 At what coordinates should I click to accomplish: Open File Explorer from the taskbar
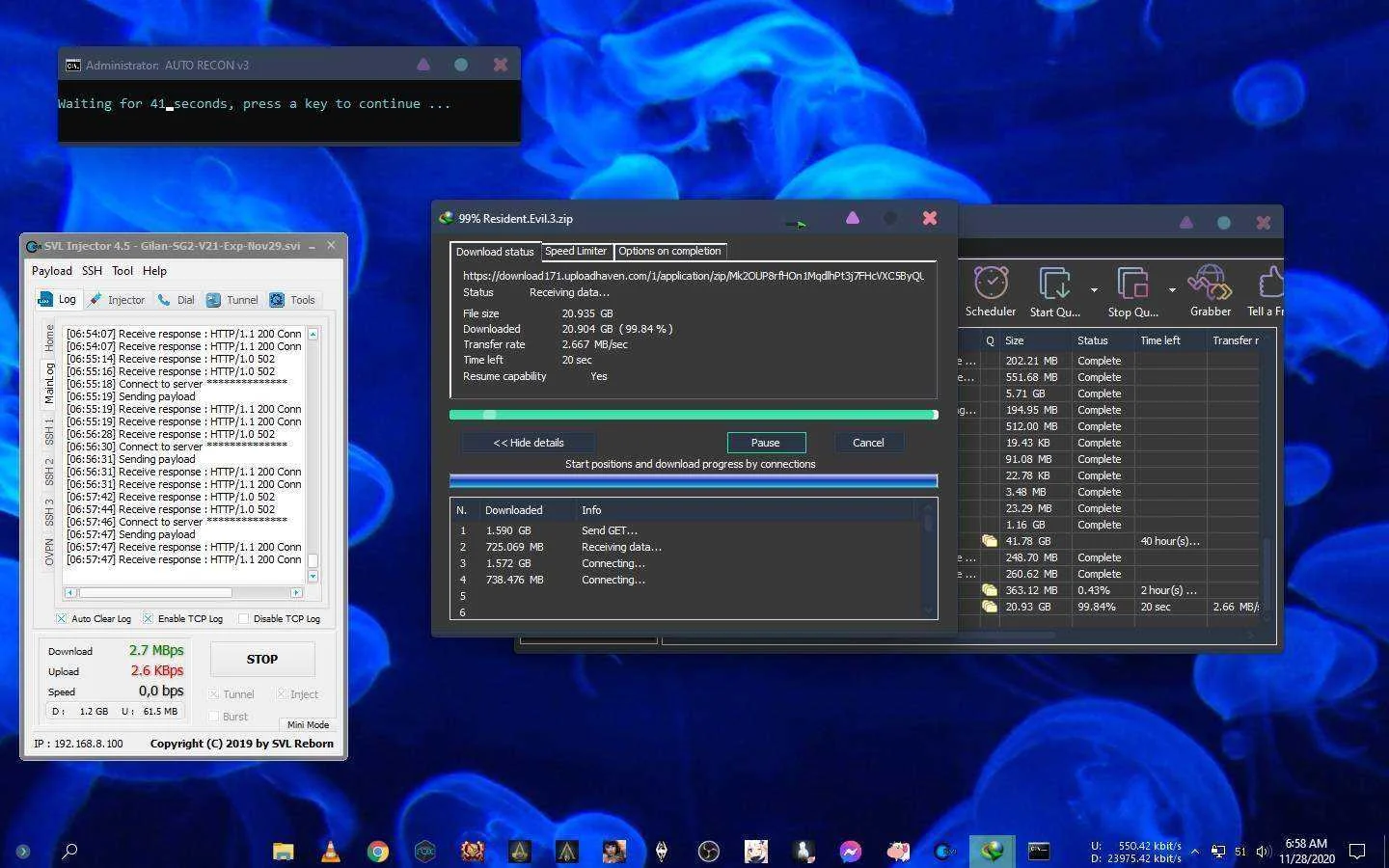click(283, 851)
